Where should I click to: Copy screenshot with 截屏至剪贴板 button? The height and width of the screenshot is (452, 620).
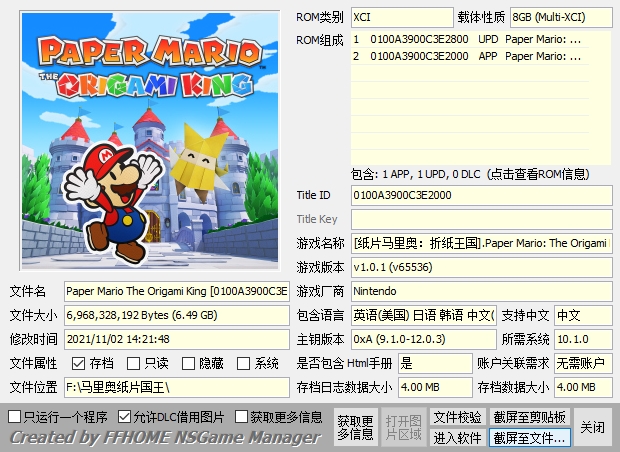pos(529,417)
